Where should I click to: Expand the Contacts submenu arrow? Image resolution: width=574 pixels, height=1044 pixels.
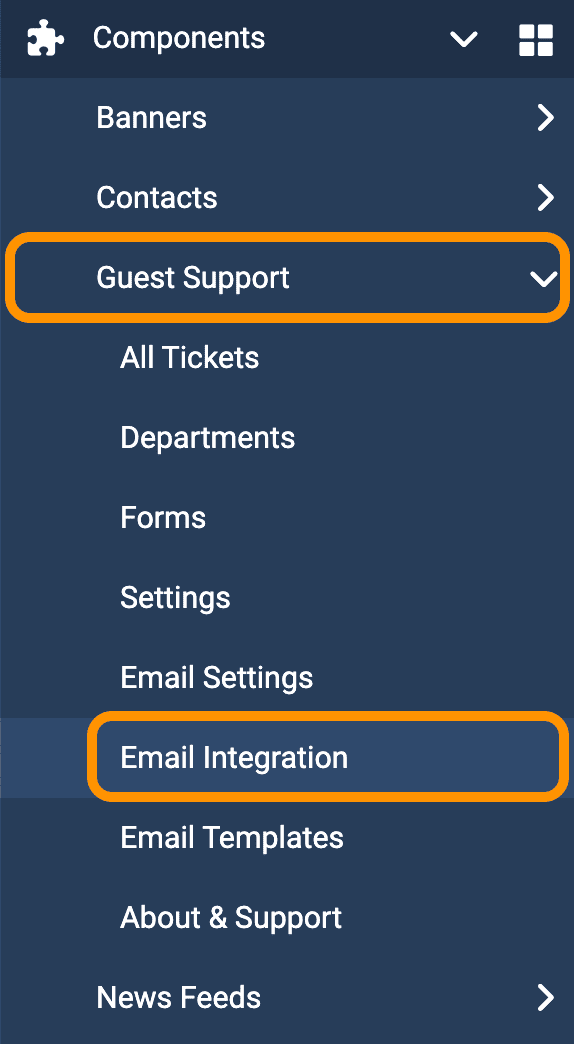tap(546, 198)
